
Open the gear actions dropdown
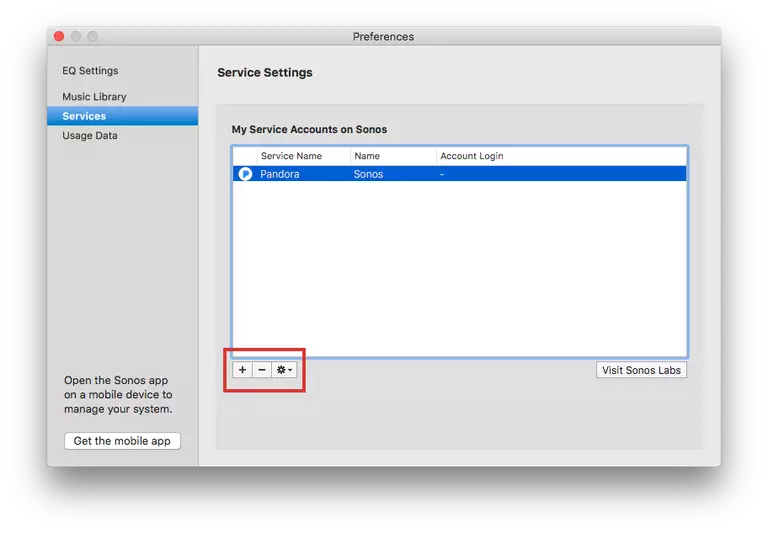pyautogui.click(x=285, y=370)
